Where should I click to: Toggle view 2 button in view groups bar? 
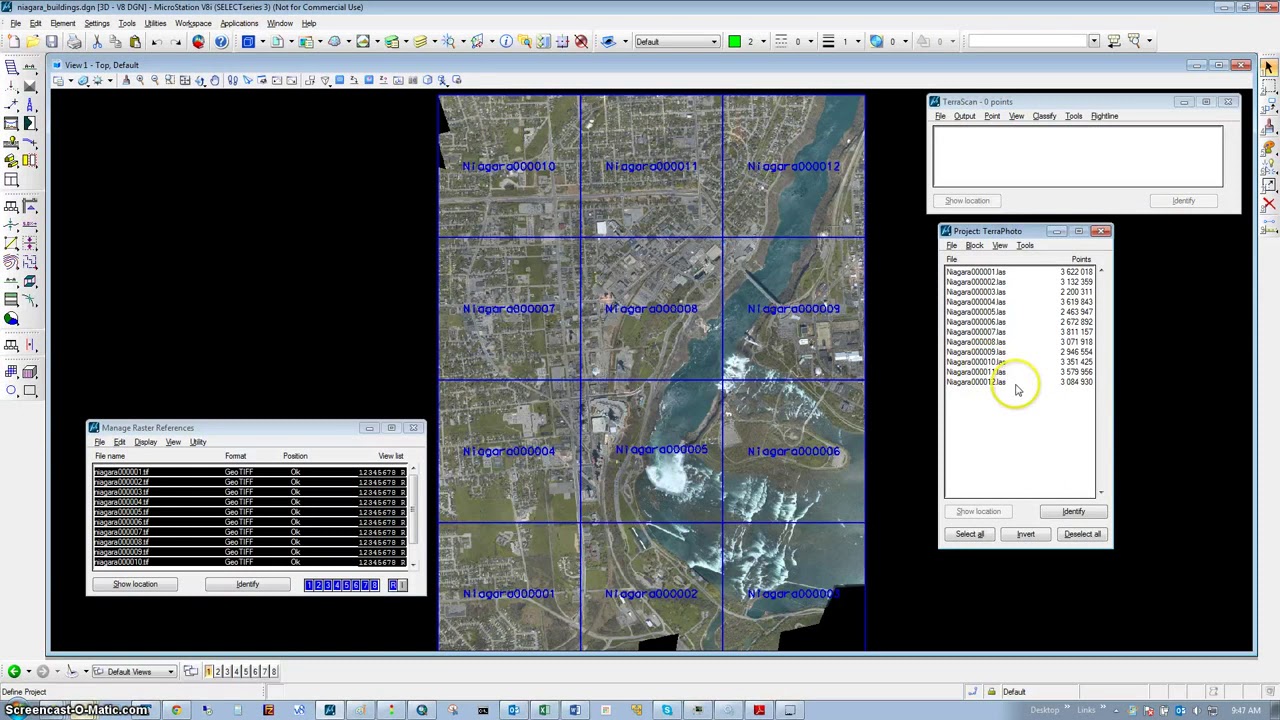tap(217, 671)
